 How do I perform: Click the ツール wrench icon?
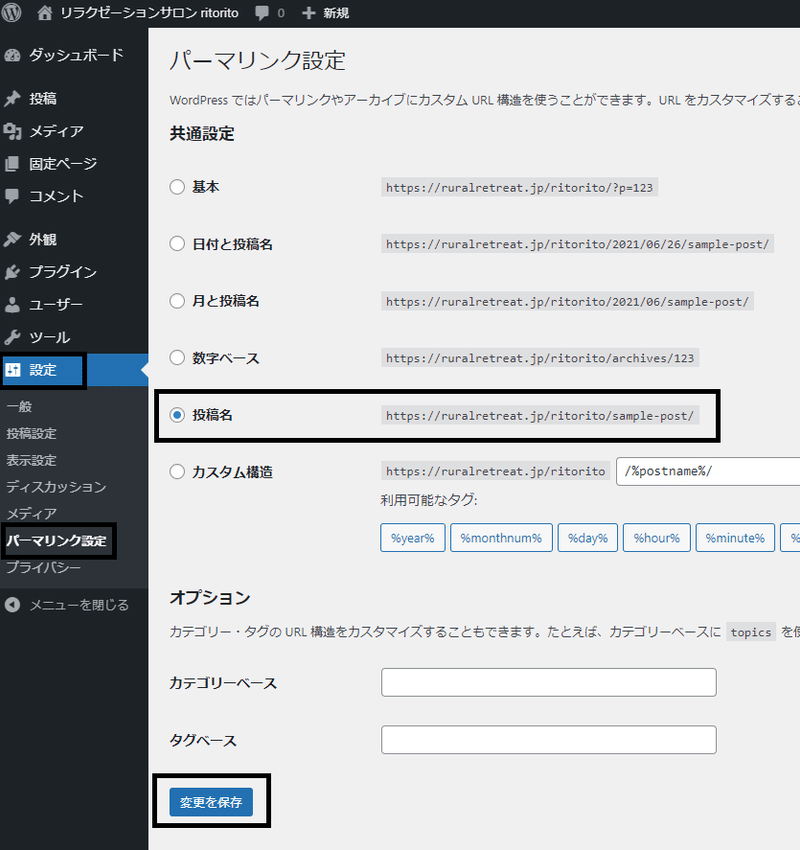pyautogui.click(x=12, y=337)
